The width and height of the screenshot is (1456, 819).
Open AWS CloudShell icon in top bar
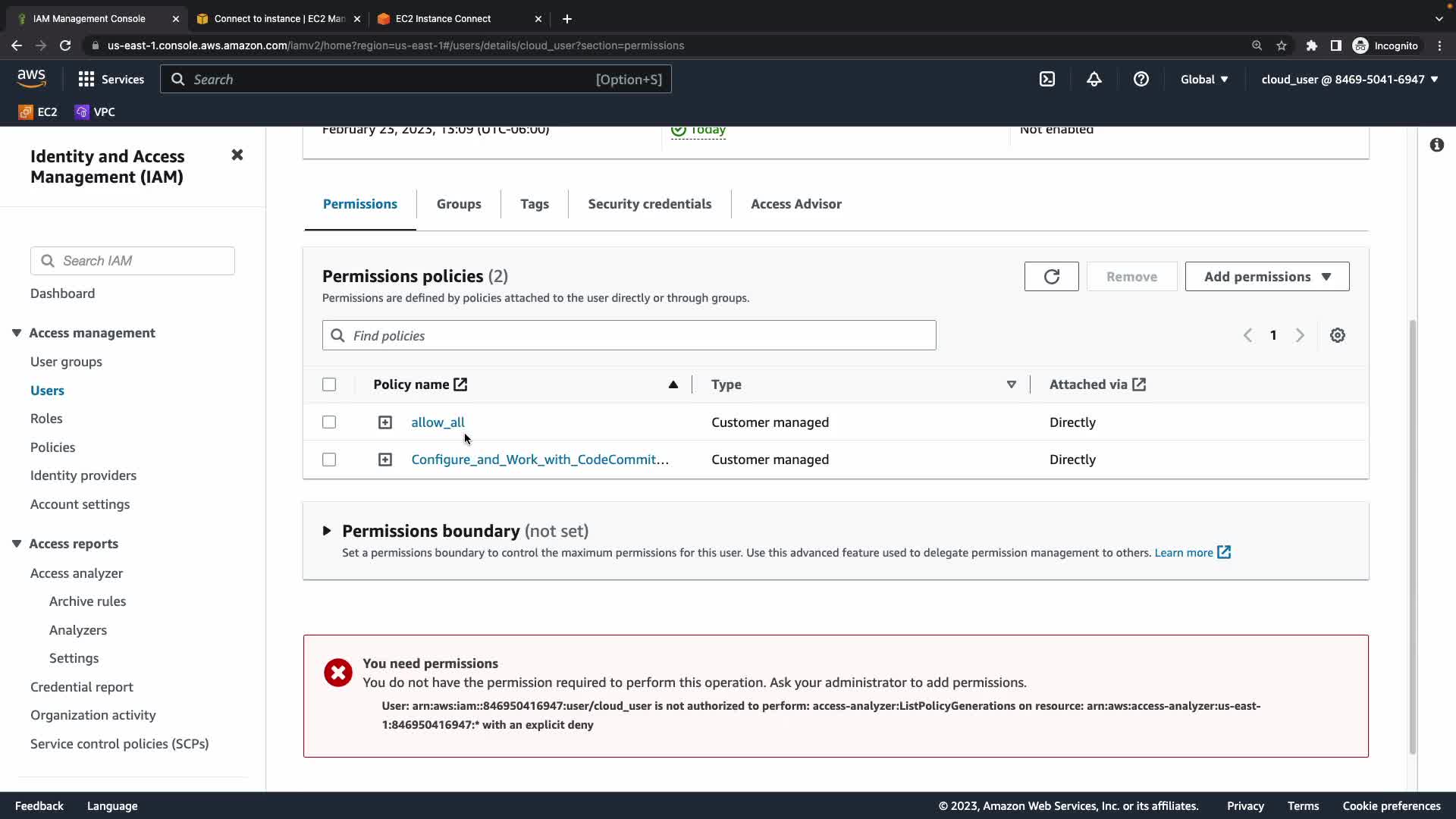coord(1046,79)
